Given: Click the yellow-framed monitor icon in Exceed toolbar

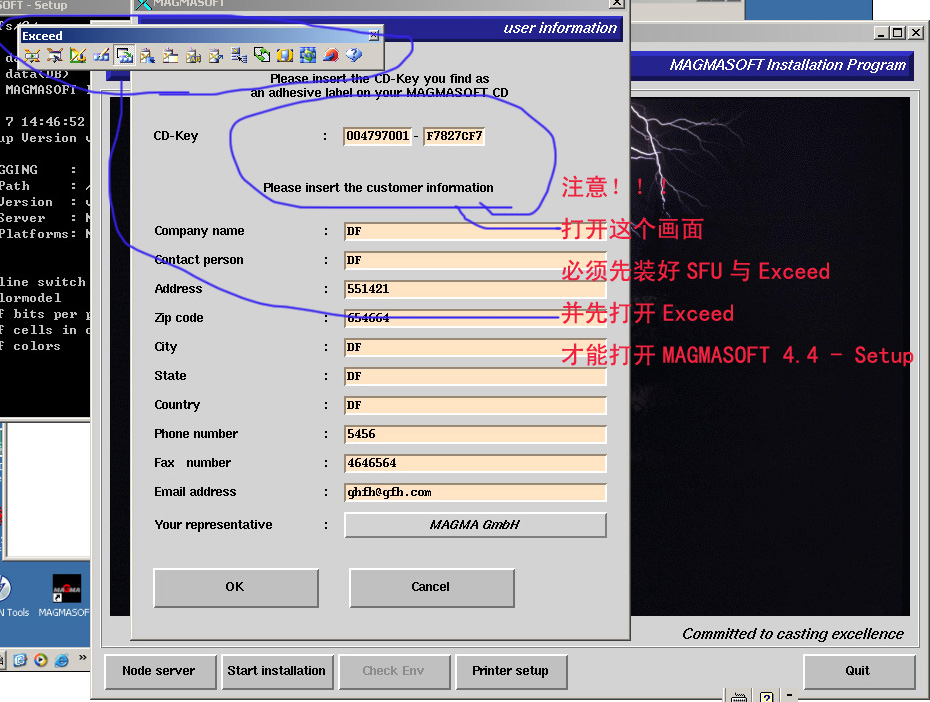Looking at the screenshot, I should pos(285,55).
